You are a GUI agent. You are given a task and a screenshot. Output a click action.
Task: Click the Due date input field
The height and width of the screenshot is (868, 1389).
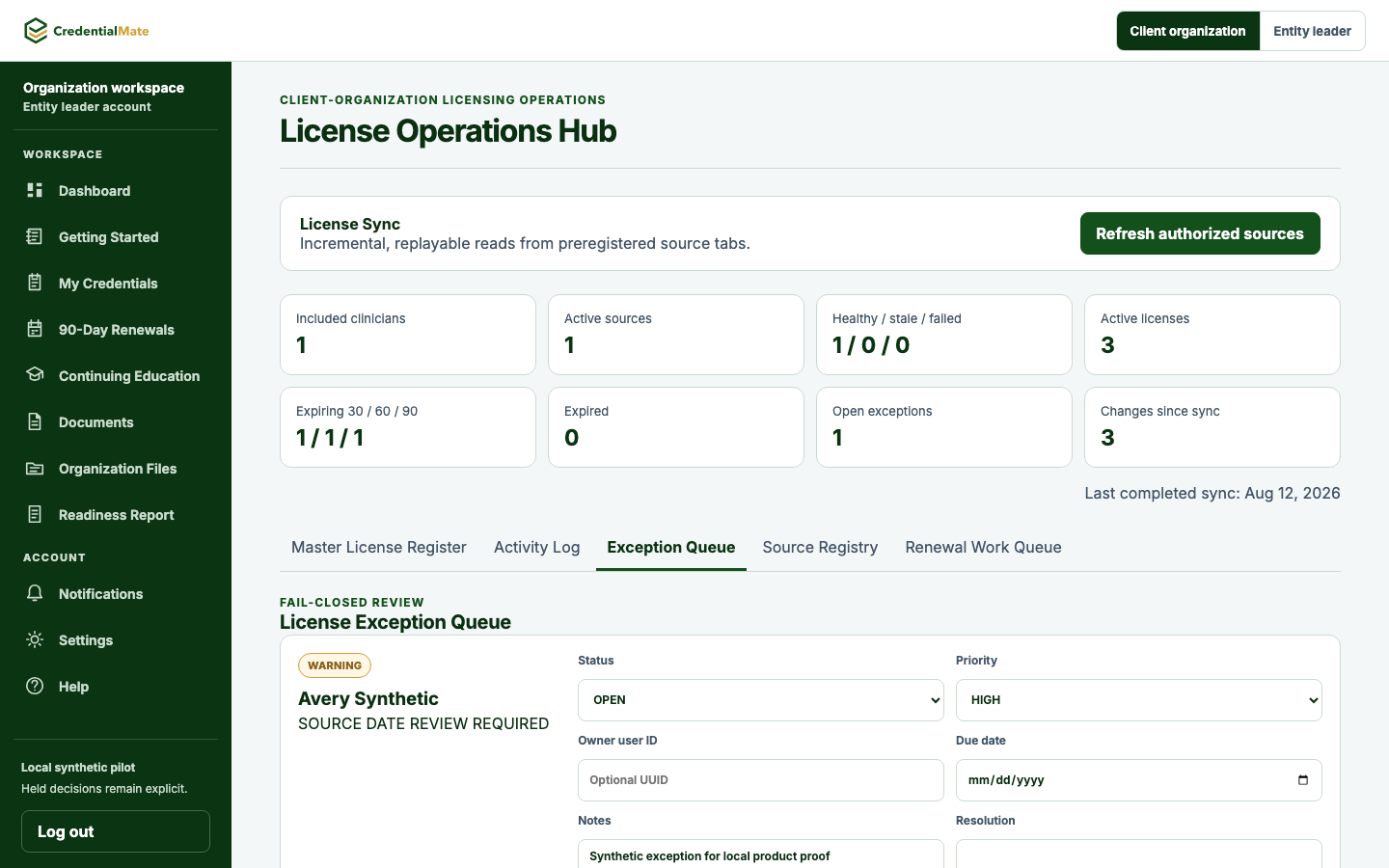tap(1139, 780)
